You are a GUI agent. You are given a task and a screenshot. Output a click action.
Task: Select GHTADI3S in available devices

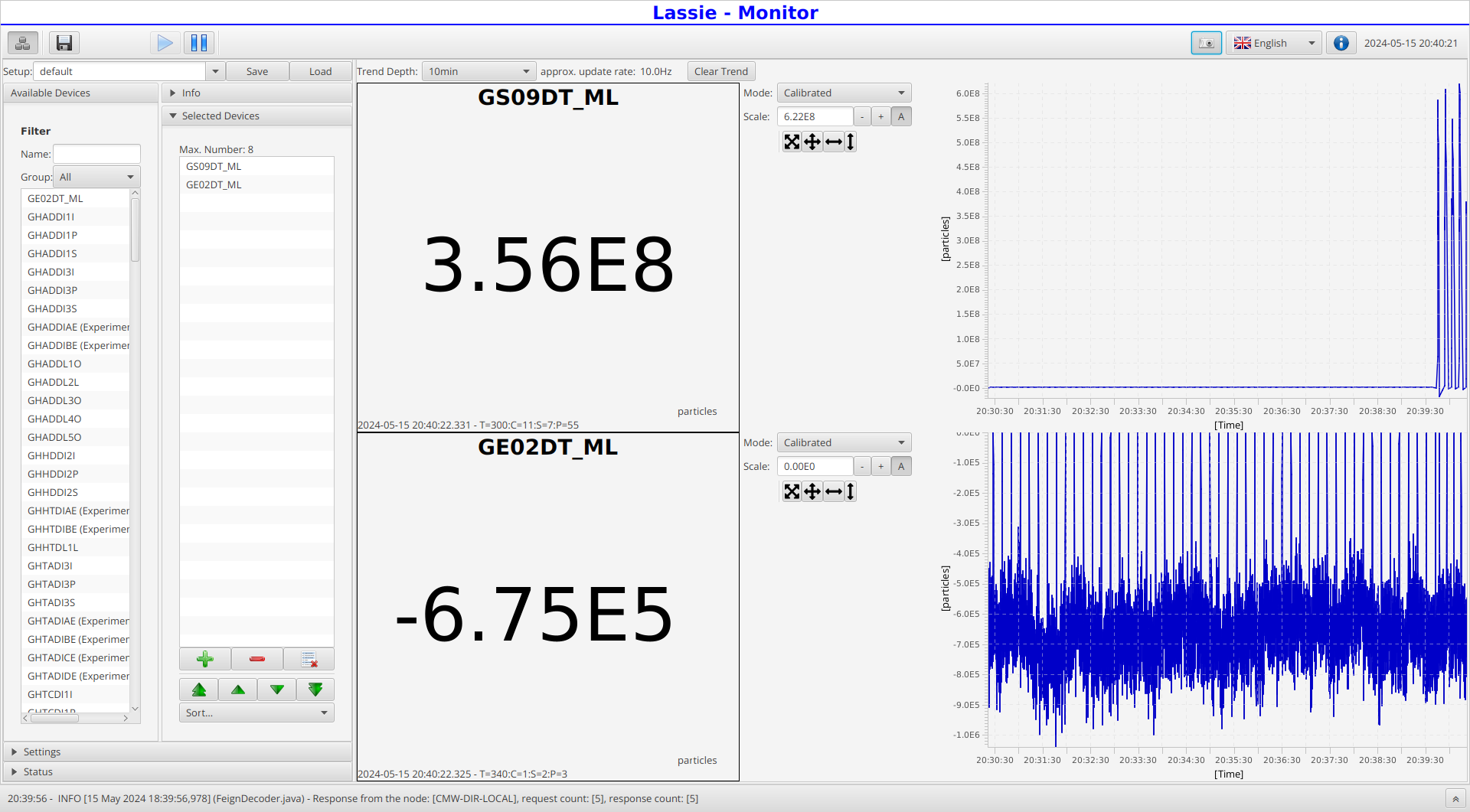coord(76,602)
